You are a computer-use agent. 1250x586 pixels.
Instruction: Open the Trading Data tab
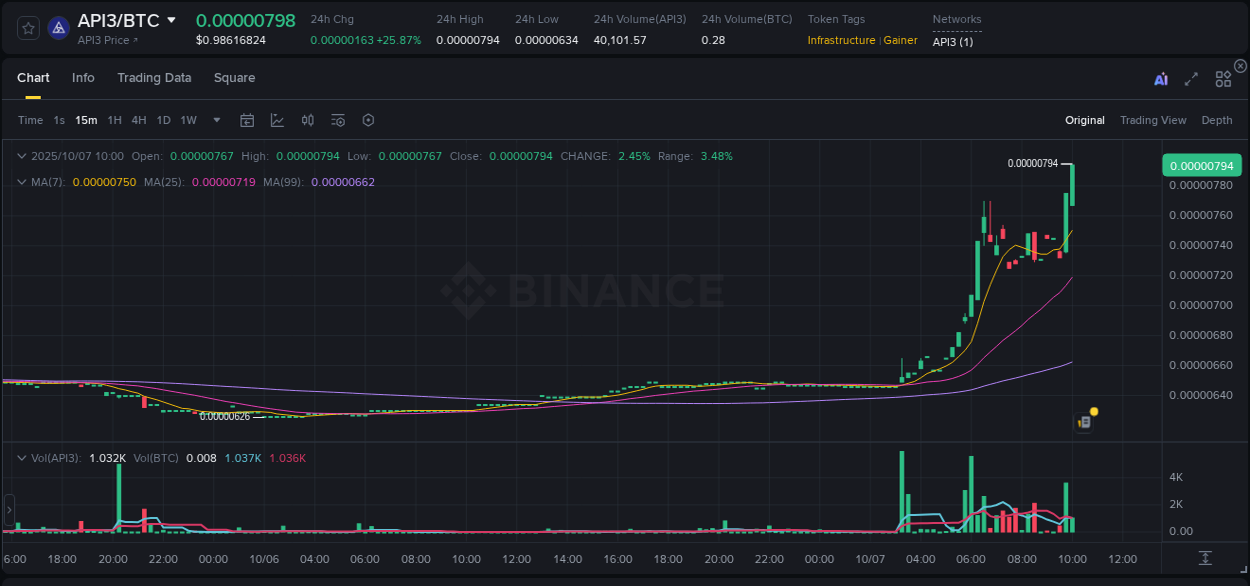(x=154, y=78)
